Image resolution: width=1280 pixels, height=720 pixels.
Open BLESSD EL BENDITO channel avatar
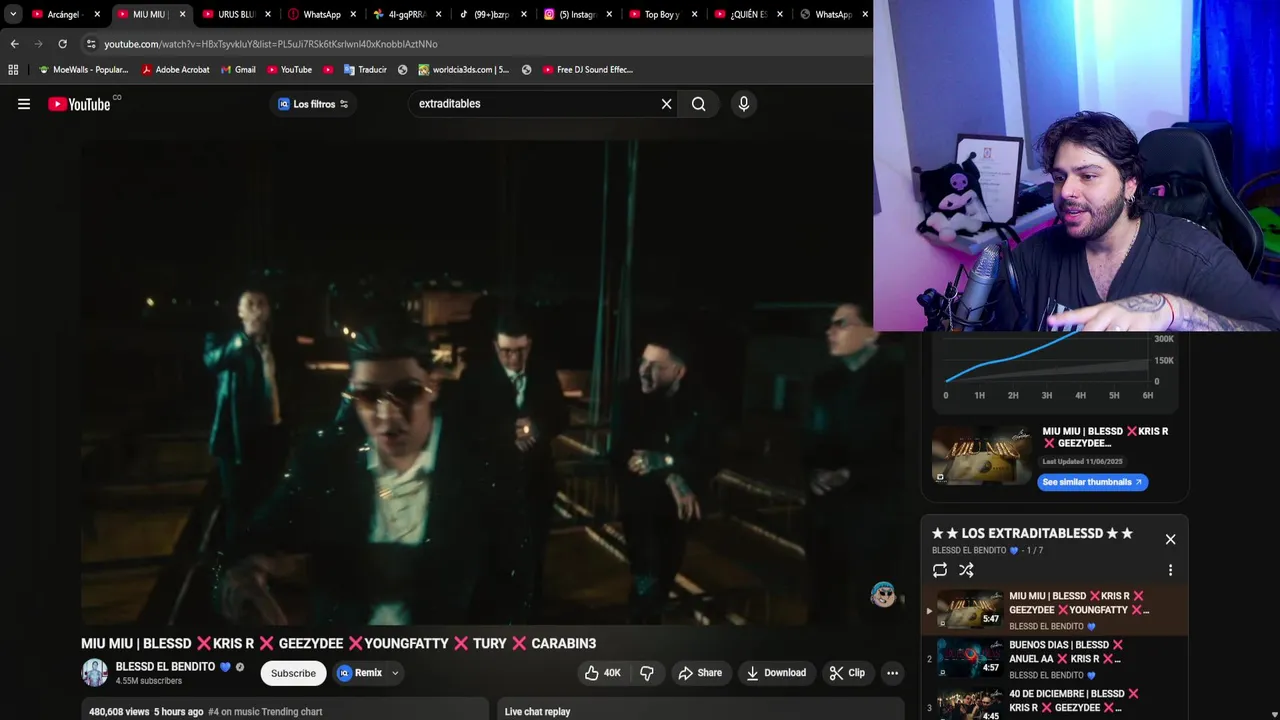point(94,673)
